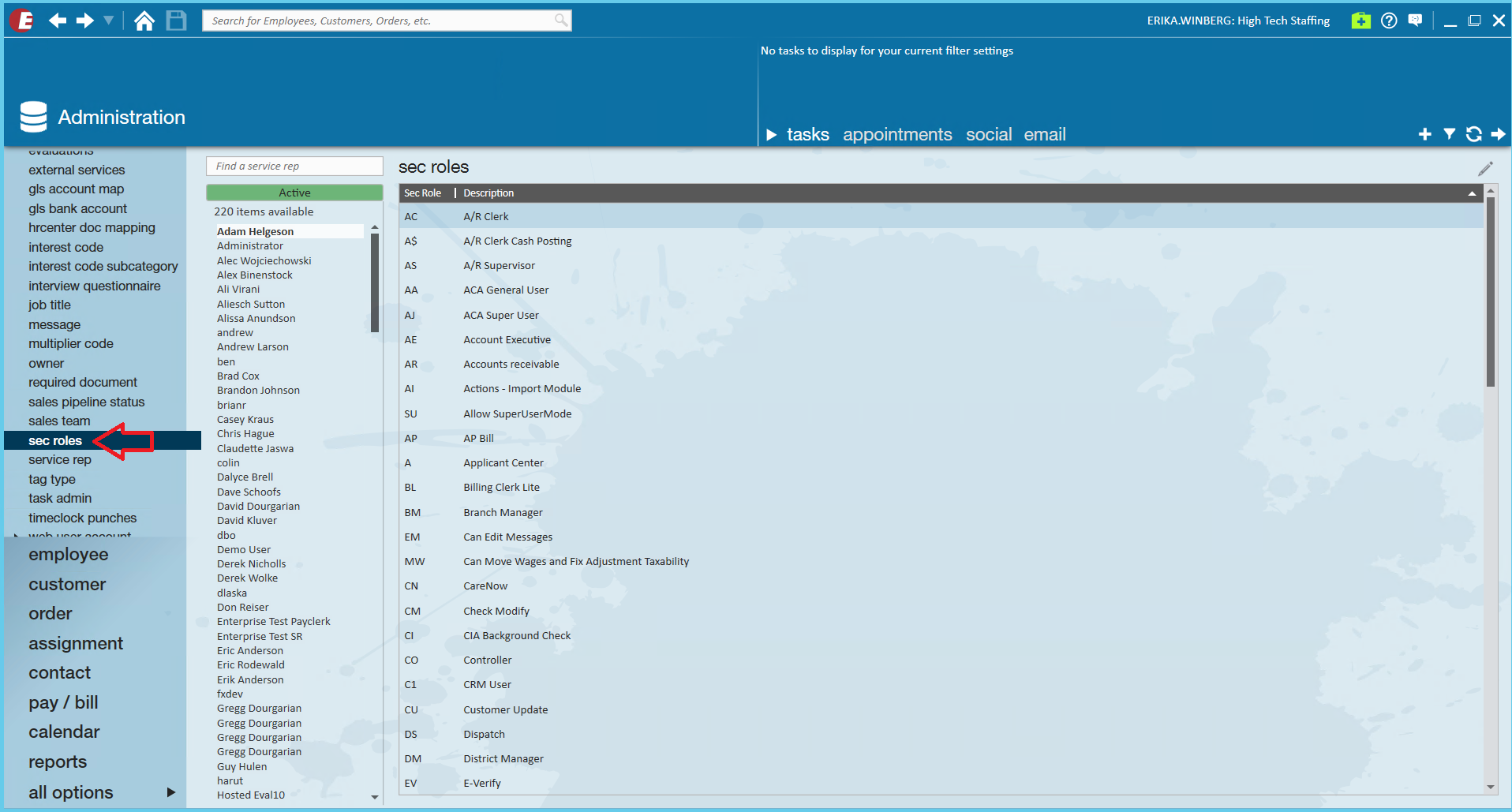Select the Account Executive role row
1512x812 pixels.
click(941, 340)
